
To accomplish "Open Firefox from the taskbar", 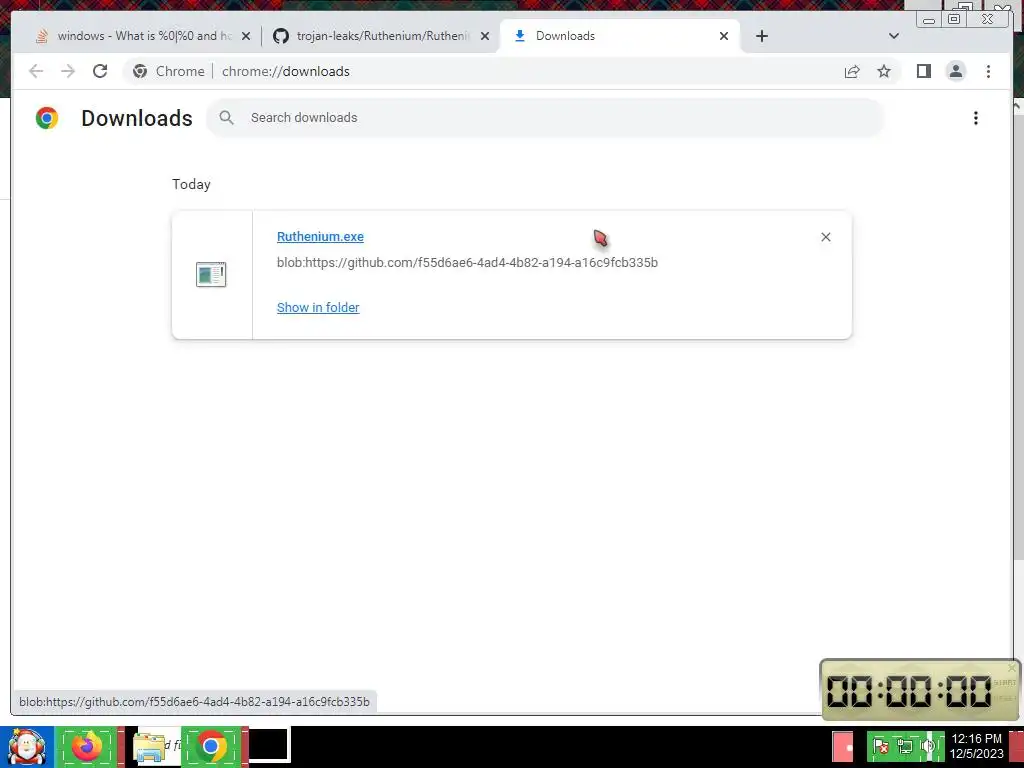I will pos(88,746).
